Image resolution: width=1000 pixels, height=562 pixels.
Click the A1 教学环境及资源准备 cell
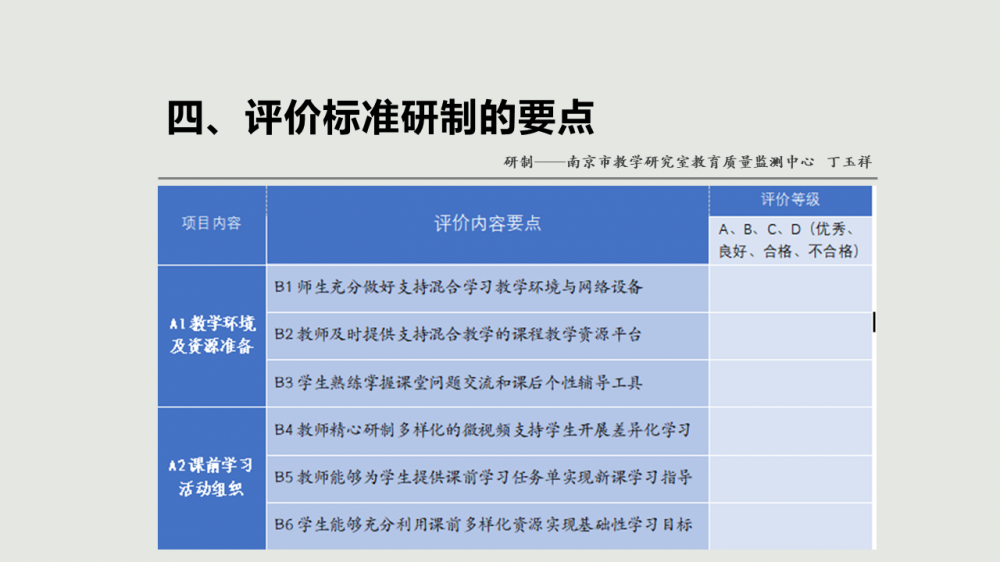tap(211, 336)
